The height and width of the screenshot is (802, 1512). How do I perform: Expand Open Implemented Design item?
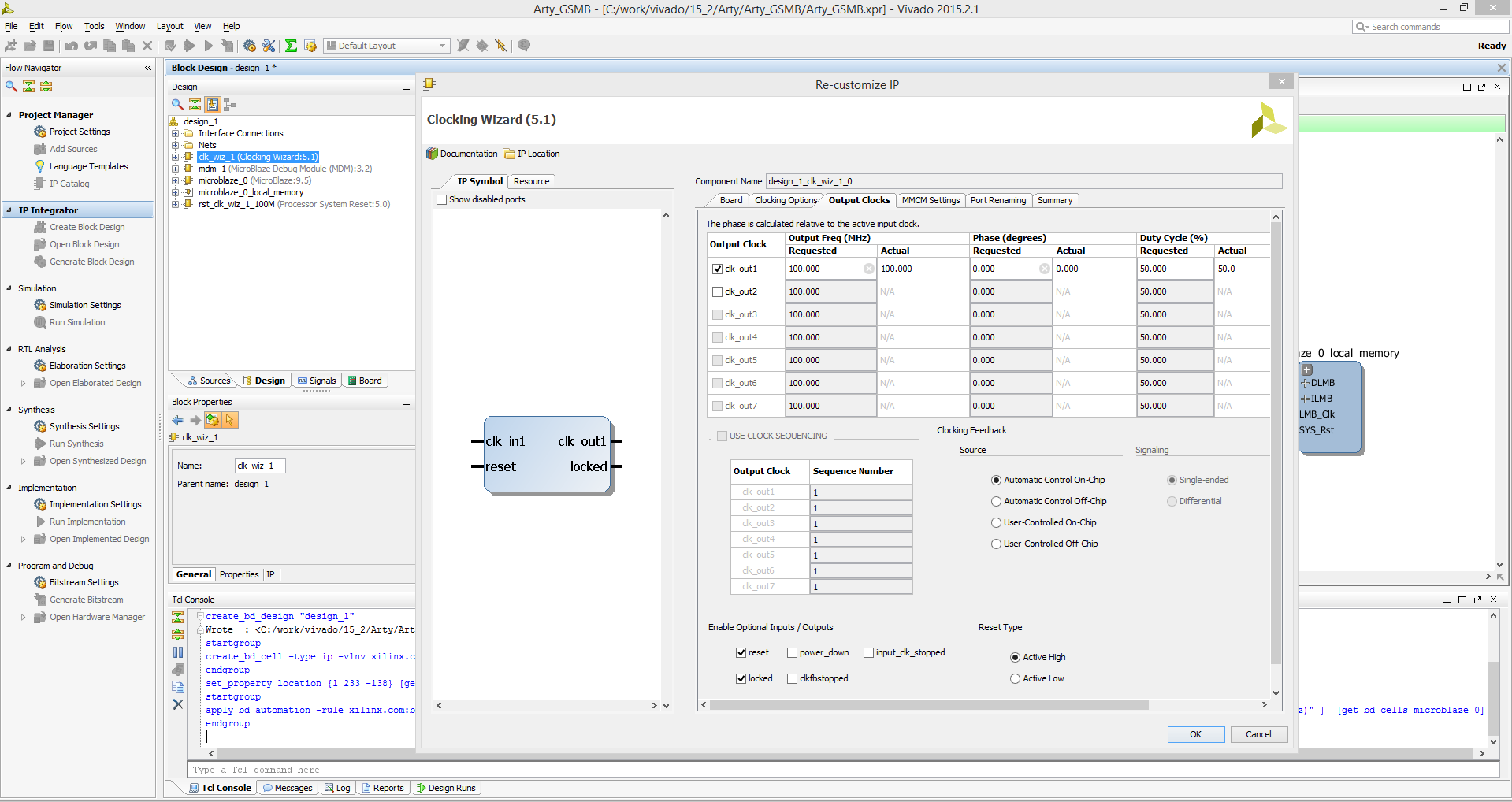23,539
